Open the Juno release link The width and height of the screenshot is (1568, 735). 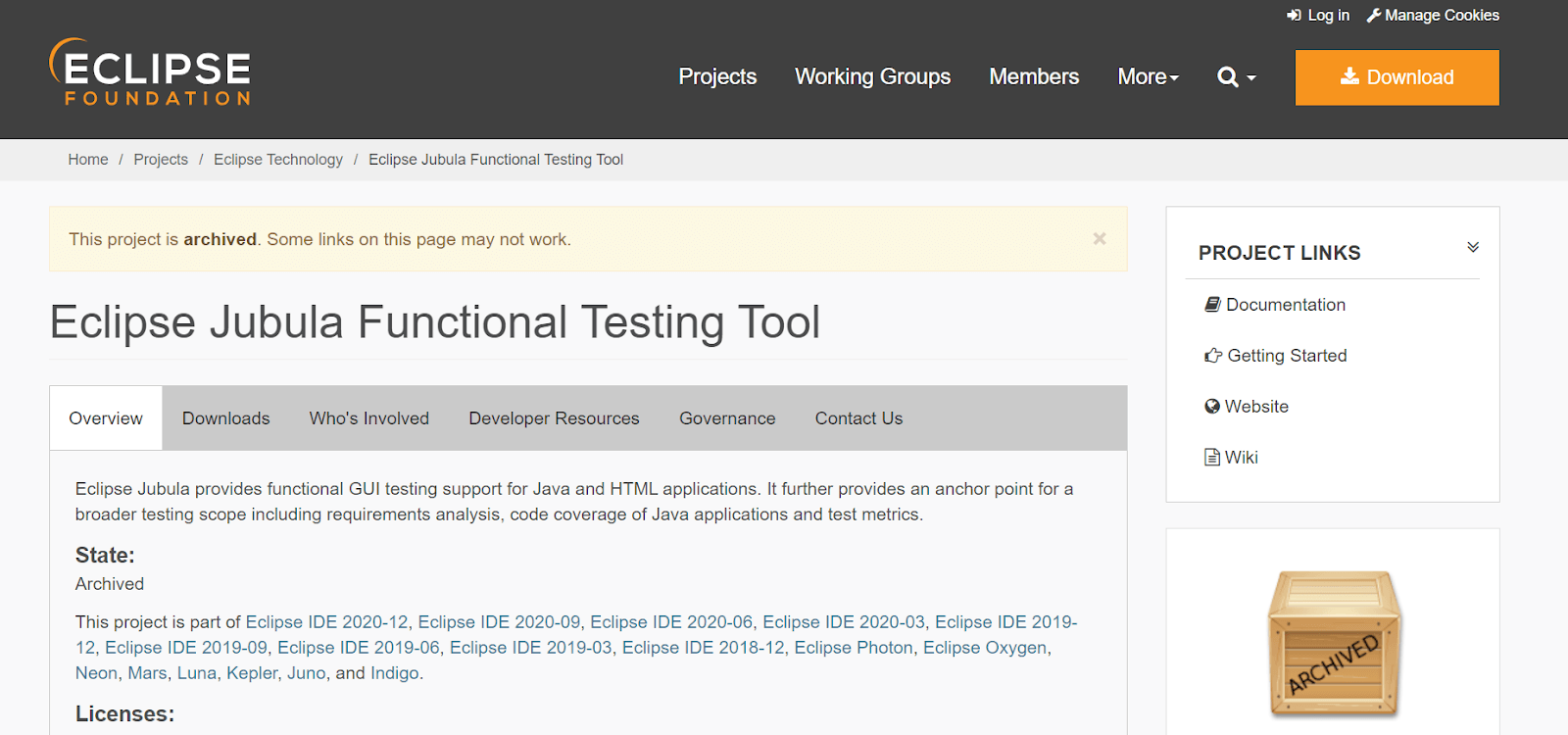coord(307,673)
